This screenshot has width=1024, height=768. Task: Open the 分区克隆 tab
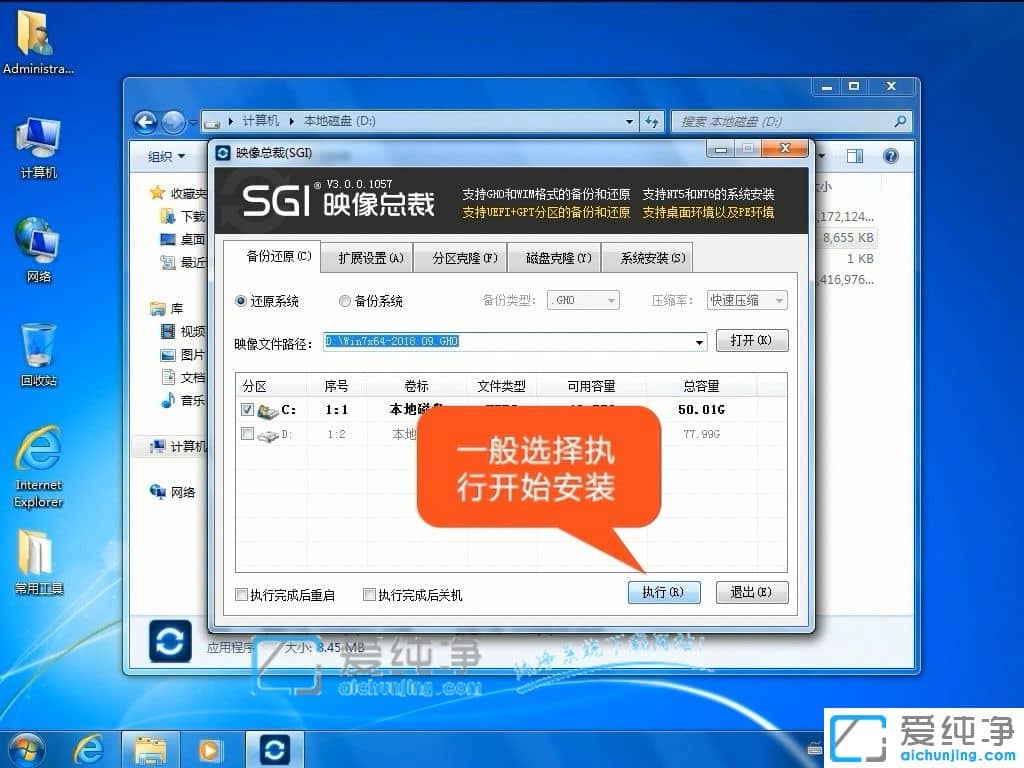[460, 256]
